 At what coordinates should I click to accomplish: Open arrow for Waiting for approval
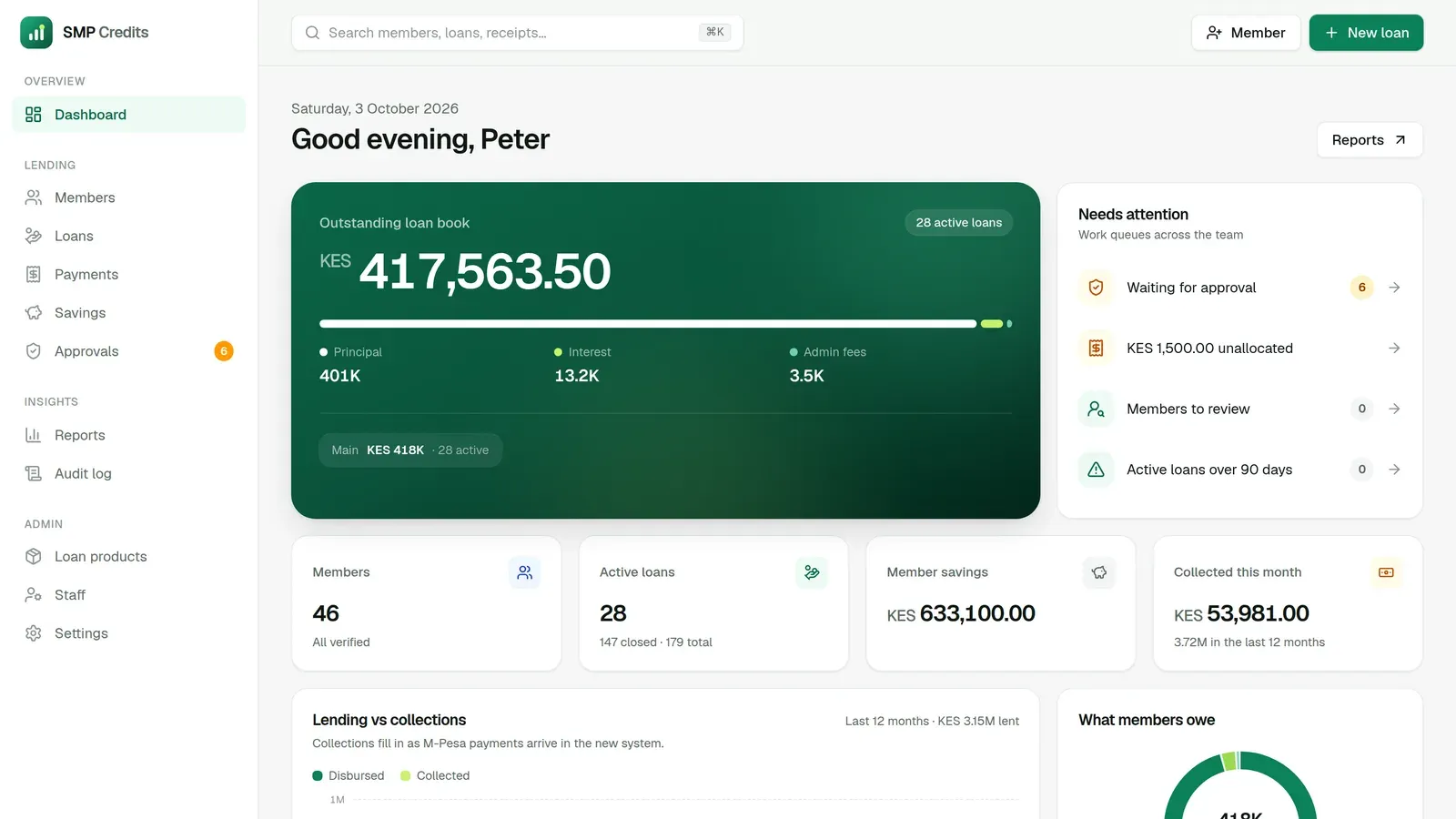(x=1394, y=288)
